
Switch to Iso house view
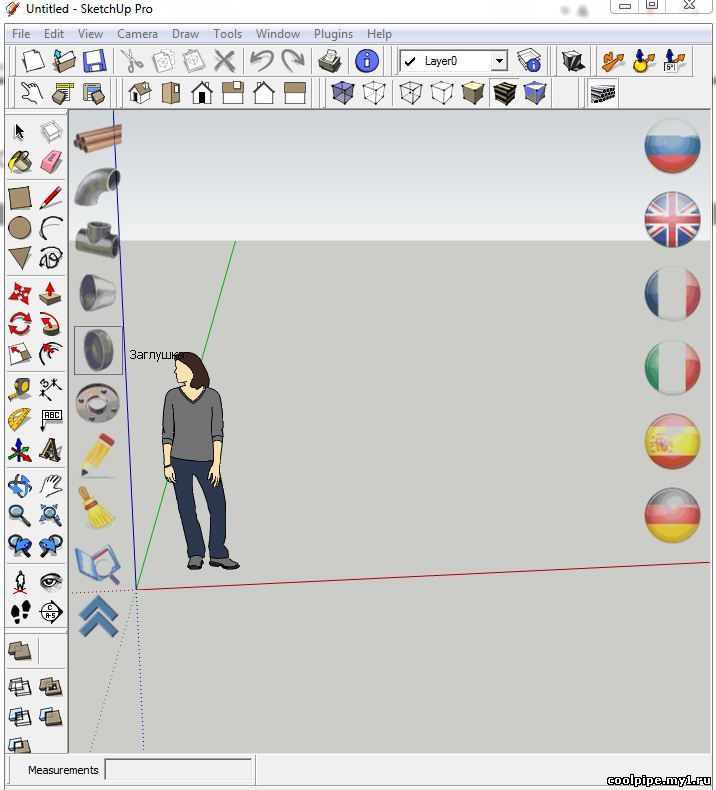point(140,93)
